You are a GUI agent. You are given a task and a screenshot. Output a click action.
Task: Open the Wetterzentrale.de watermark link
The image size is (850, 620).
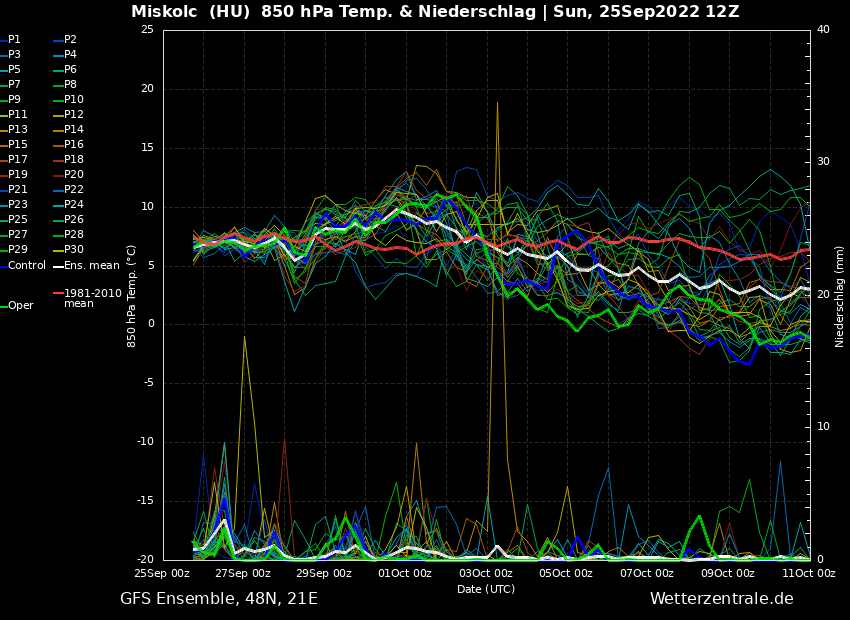721,599
